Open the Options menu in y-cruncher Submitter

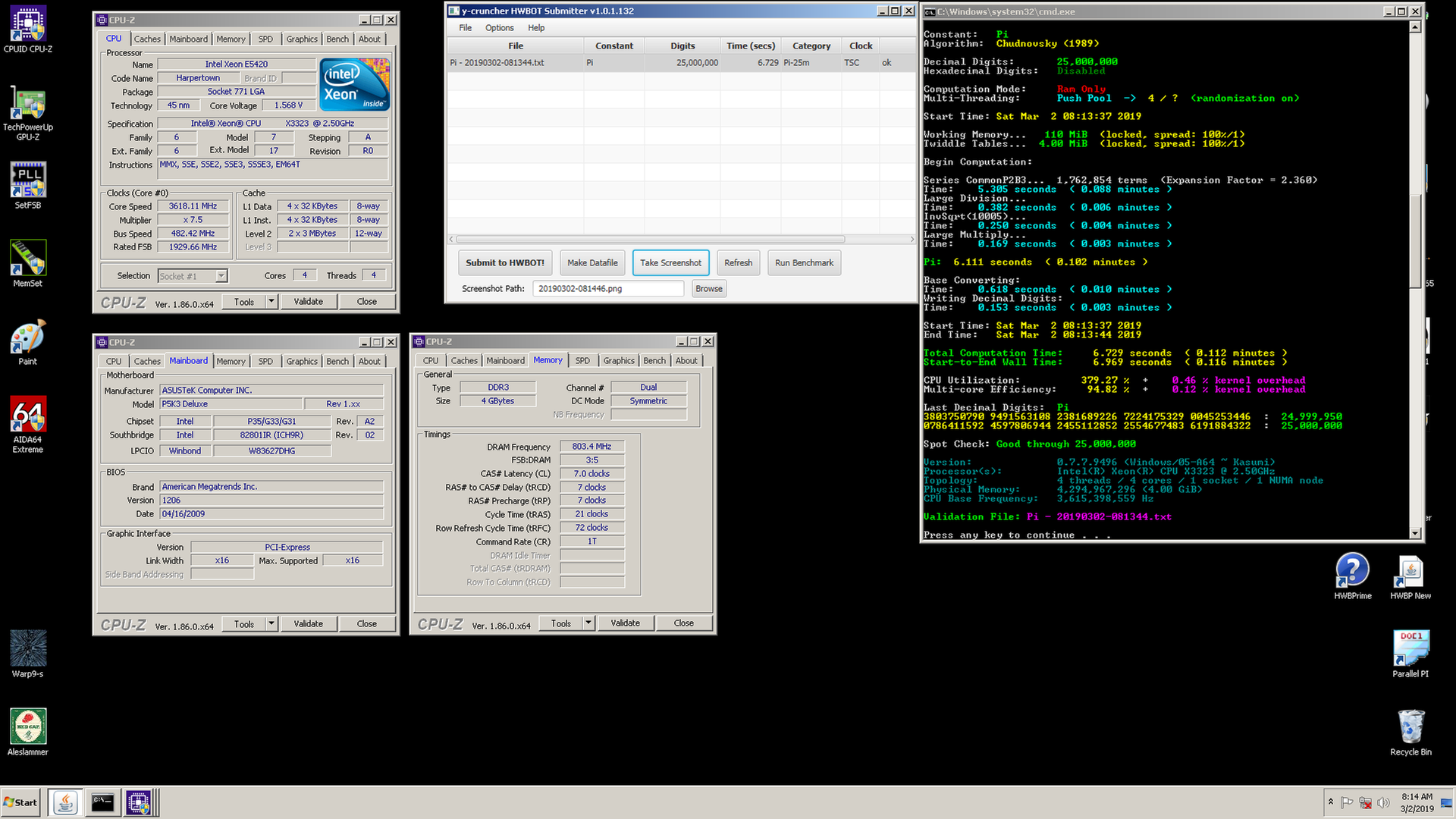[500, 28]
